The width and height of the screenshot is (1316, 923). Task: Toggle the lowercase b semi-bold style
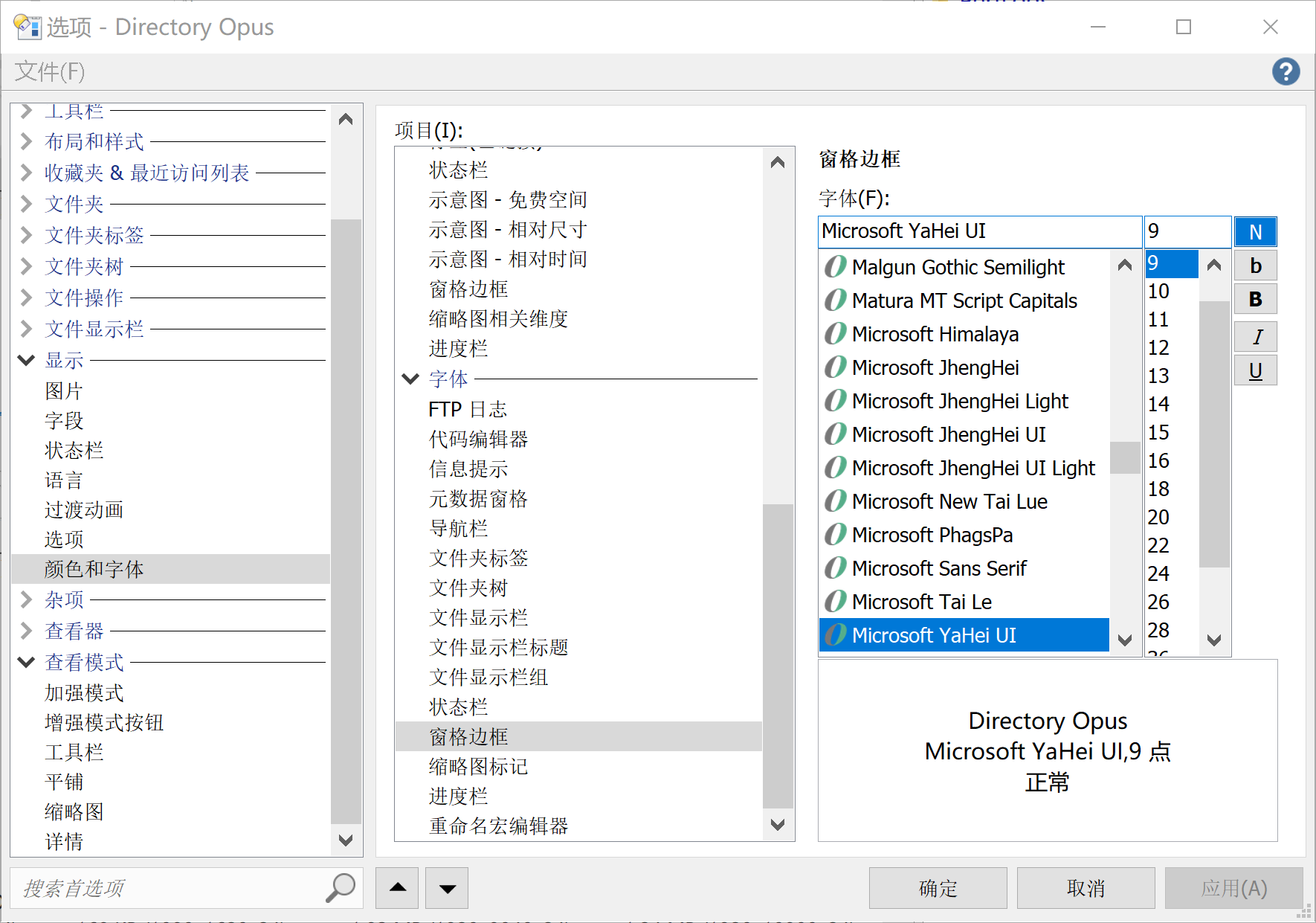(x=1256, y=266)
